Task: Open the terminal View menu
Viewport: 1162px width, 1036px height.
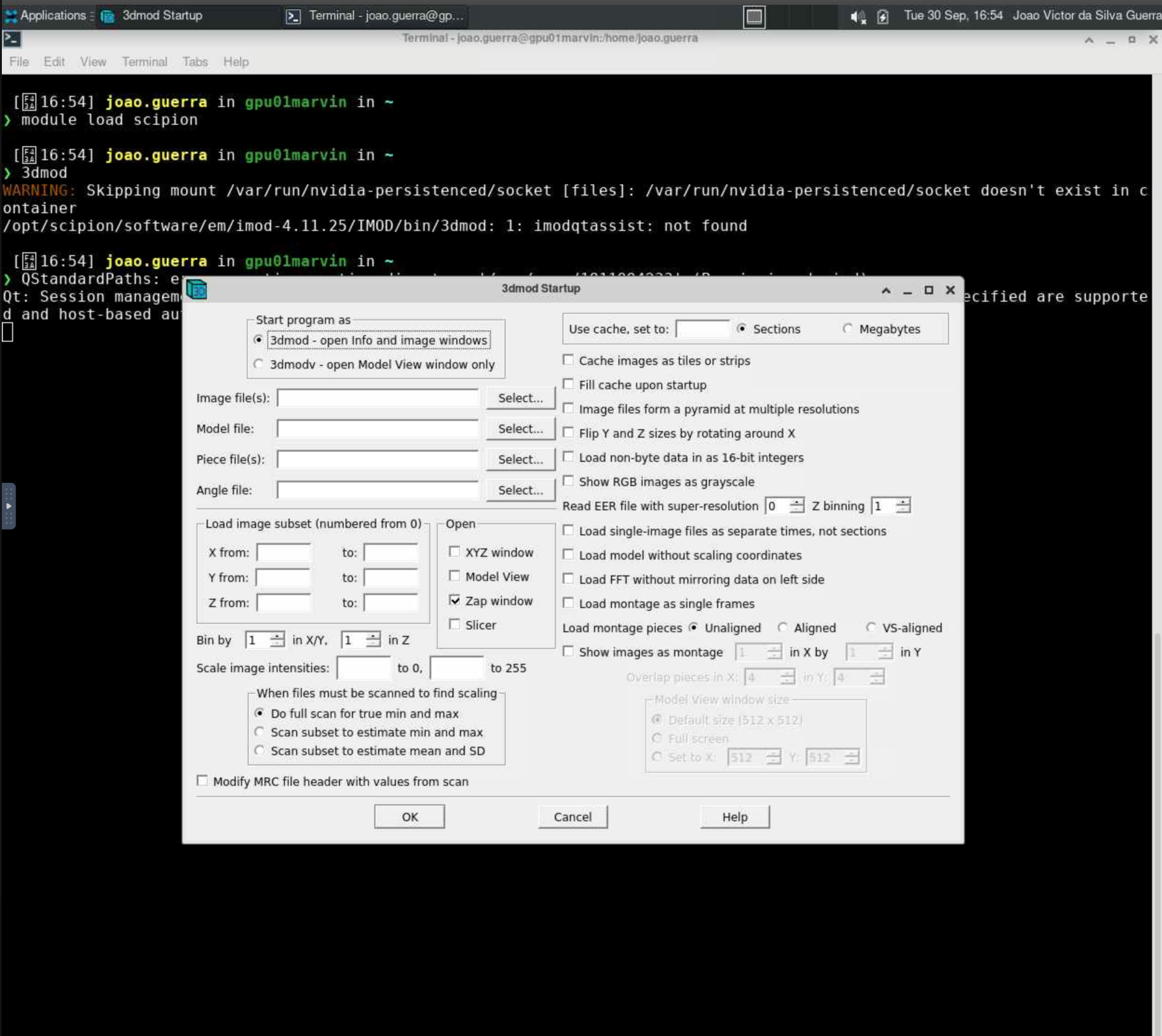Action: (92, 61)
